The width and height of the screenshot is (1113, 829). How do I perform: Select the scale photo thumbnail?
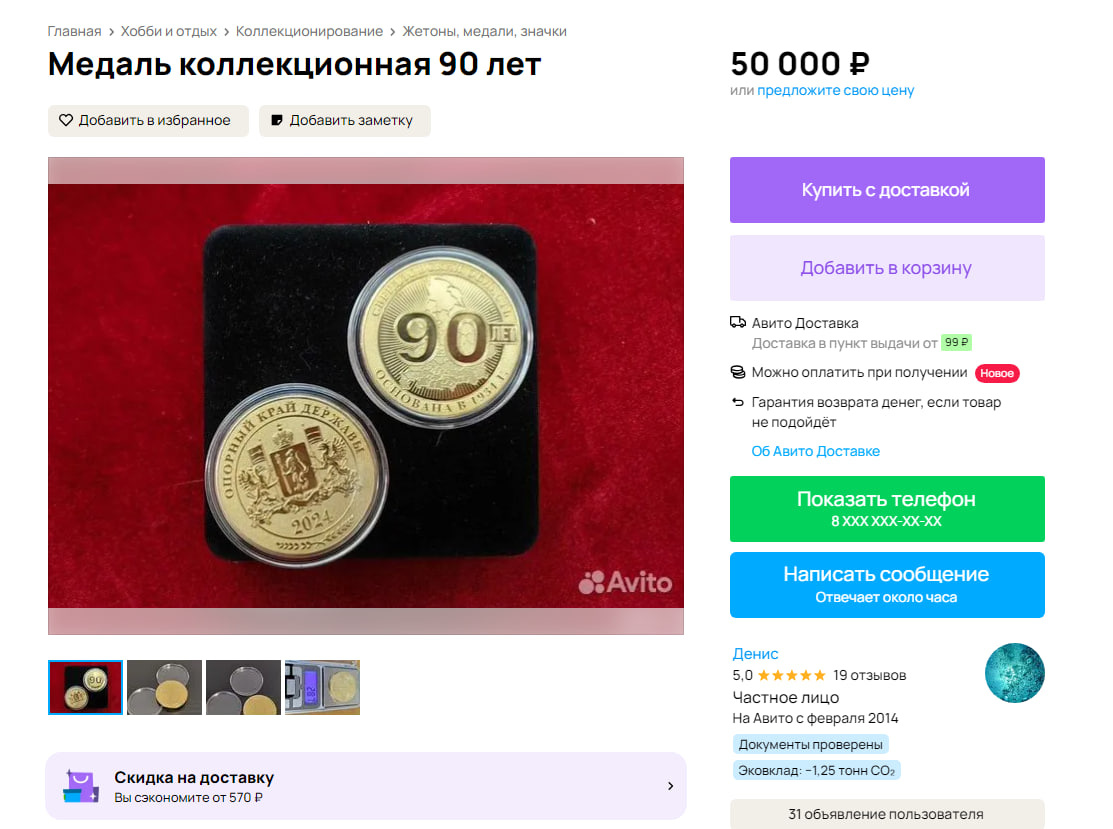click(x=322, y=687)
